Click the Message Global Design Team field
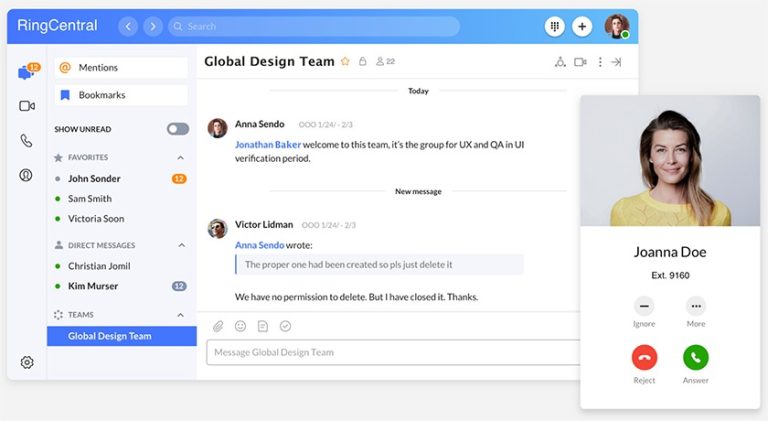Viewport: 768px width, 421px height. [390, 352]
